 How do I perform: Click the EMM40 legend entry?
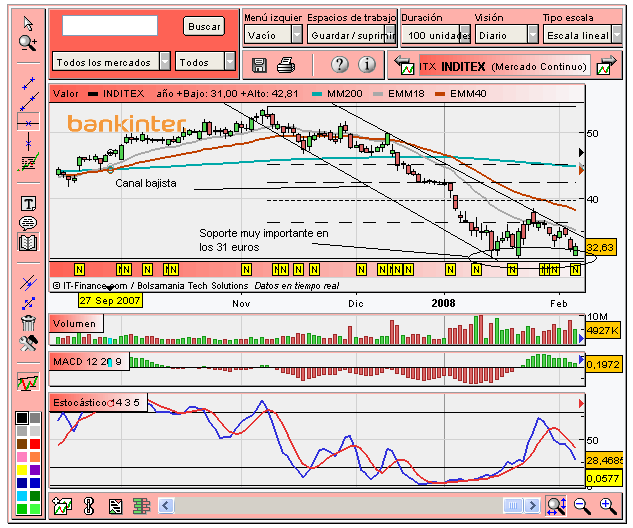coord(461,94)
